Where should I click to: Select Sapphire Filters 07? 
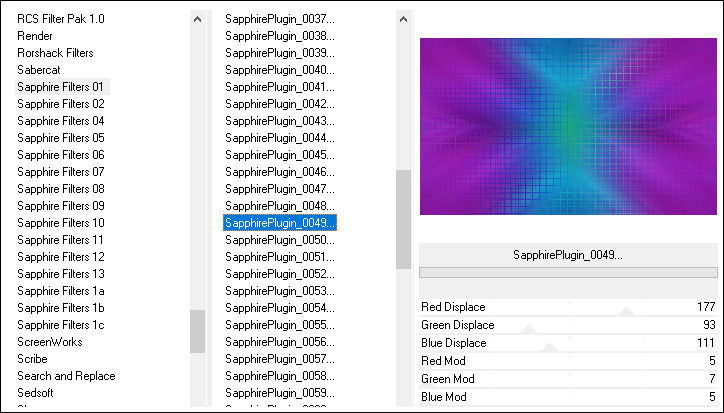tap(60, 172)
